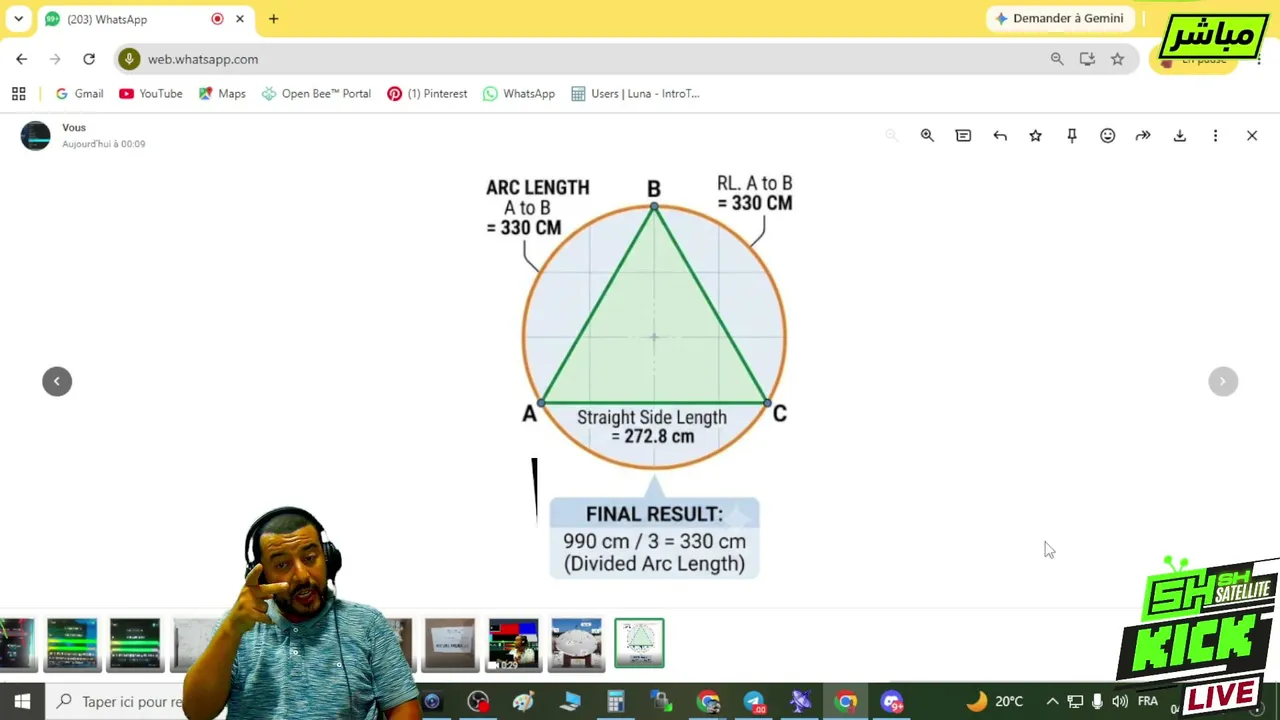Close the WhatsApp media viewer

[1252, 135]
